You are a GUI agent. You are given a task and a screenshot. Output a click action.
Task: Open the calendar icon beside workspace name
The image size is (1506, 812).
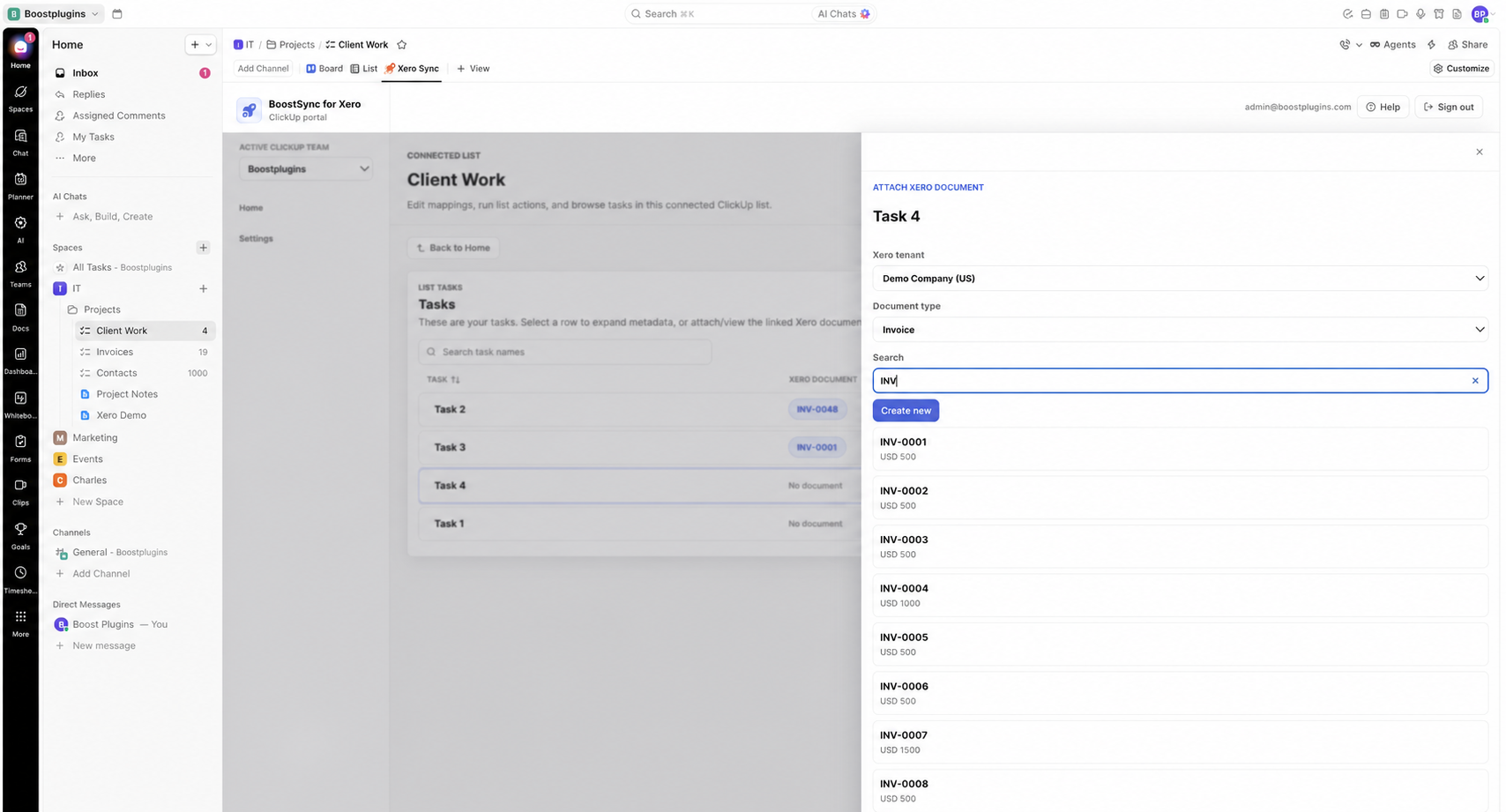[117, 14]
